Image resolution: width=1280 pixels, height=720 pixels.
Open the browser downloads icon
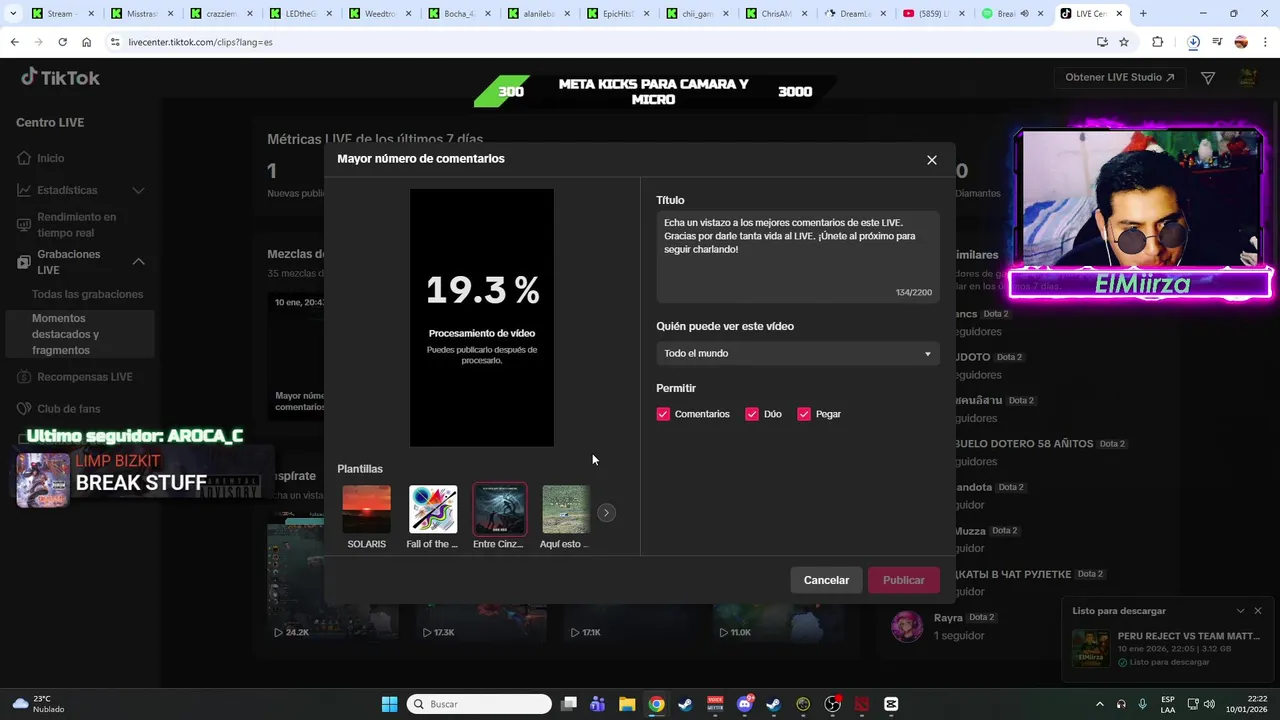1193,42
